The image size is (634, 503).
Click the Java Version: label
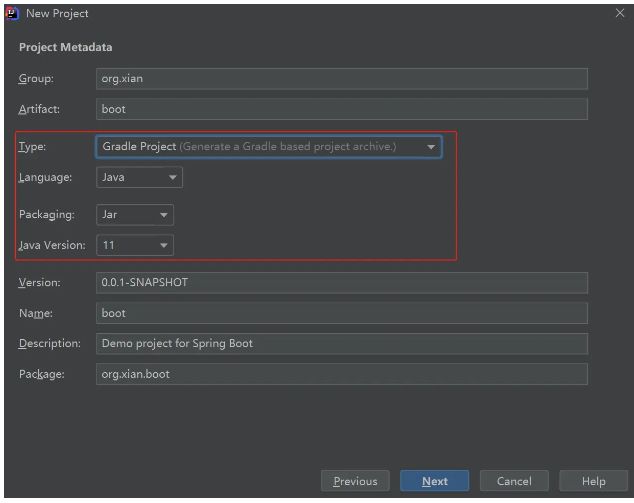pyautogui.click(x=52, y=245)
